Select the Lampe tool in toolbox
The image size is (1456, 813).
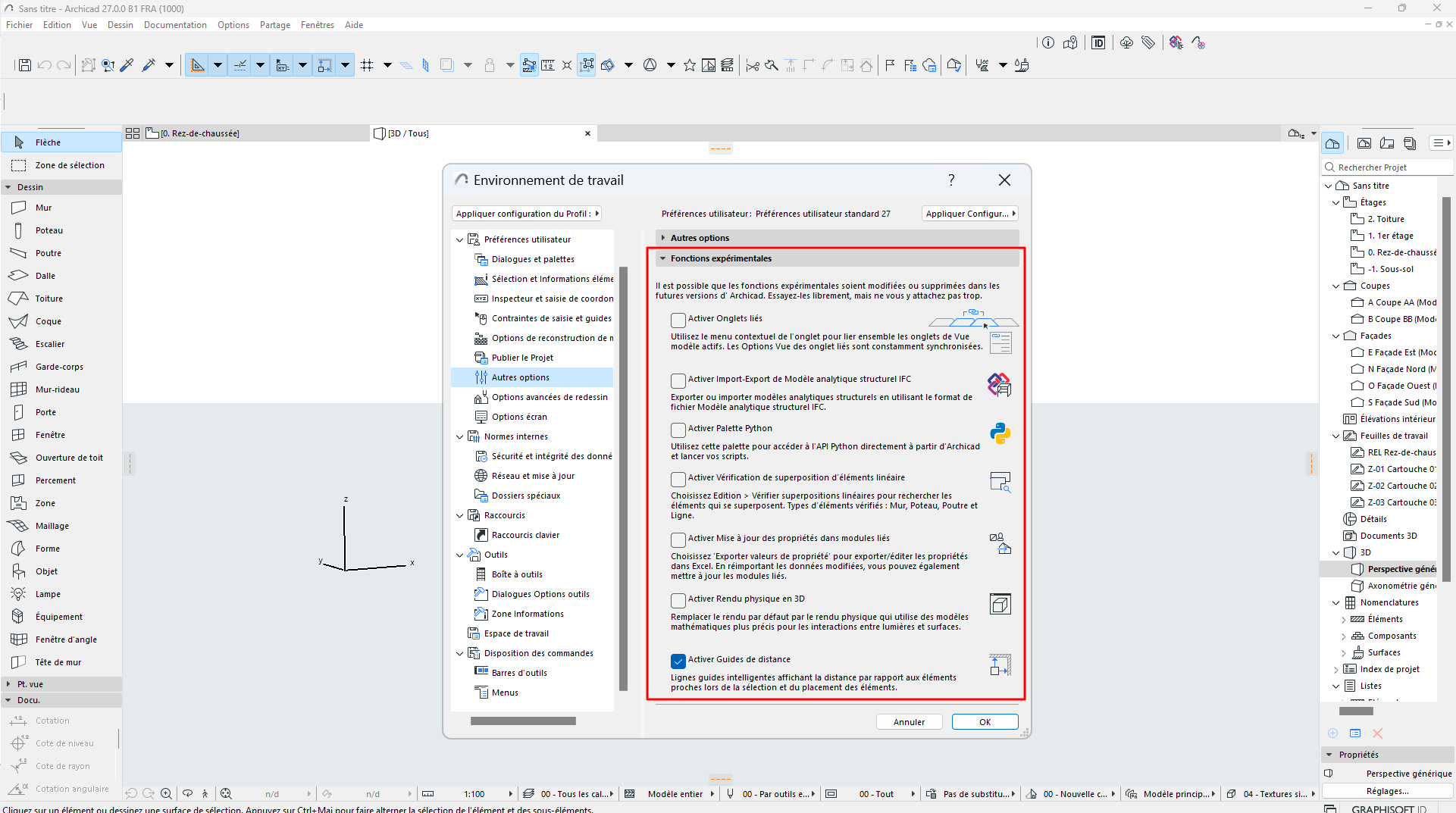point(47,594)
